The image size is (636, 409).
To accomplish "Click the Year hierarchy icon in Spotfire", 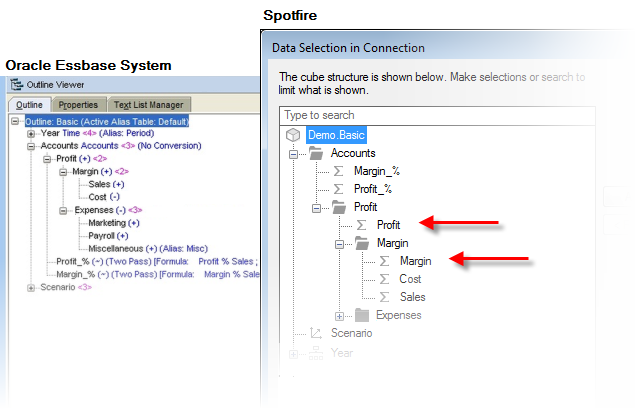I will pyautogui.click(x=316, y=353).
